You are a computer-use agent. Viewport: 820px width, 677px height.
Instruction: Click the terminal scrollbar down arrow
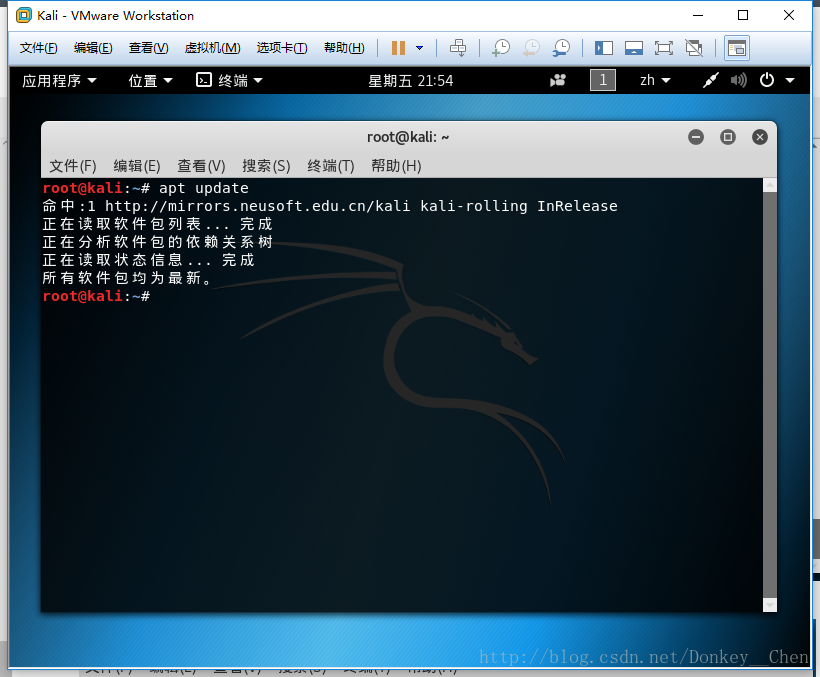[x=770, y=605]
